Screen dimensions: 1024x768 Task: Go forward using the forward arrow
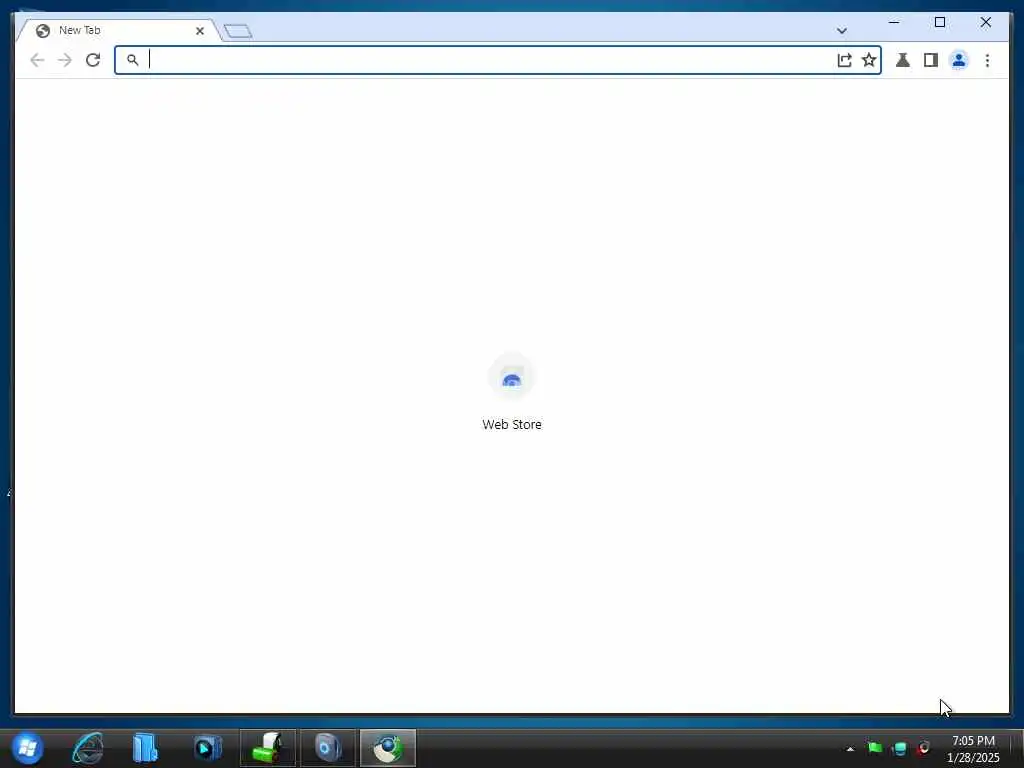[x=65, y=60]
